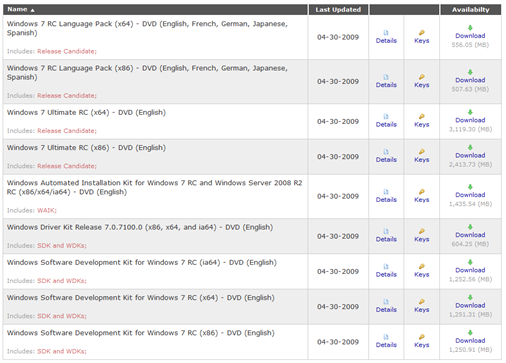Click the Download link for Windows Automated Installation Kit
Viewport: 506px width, 363px height.
[470, 195]
